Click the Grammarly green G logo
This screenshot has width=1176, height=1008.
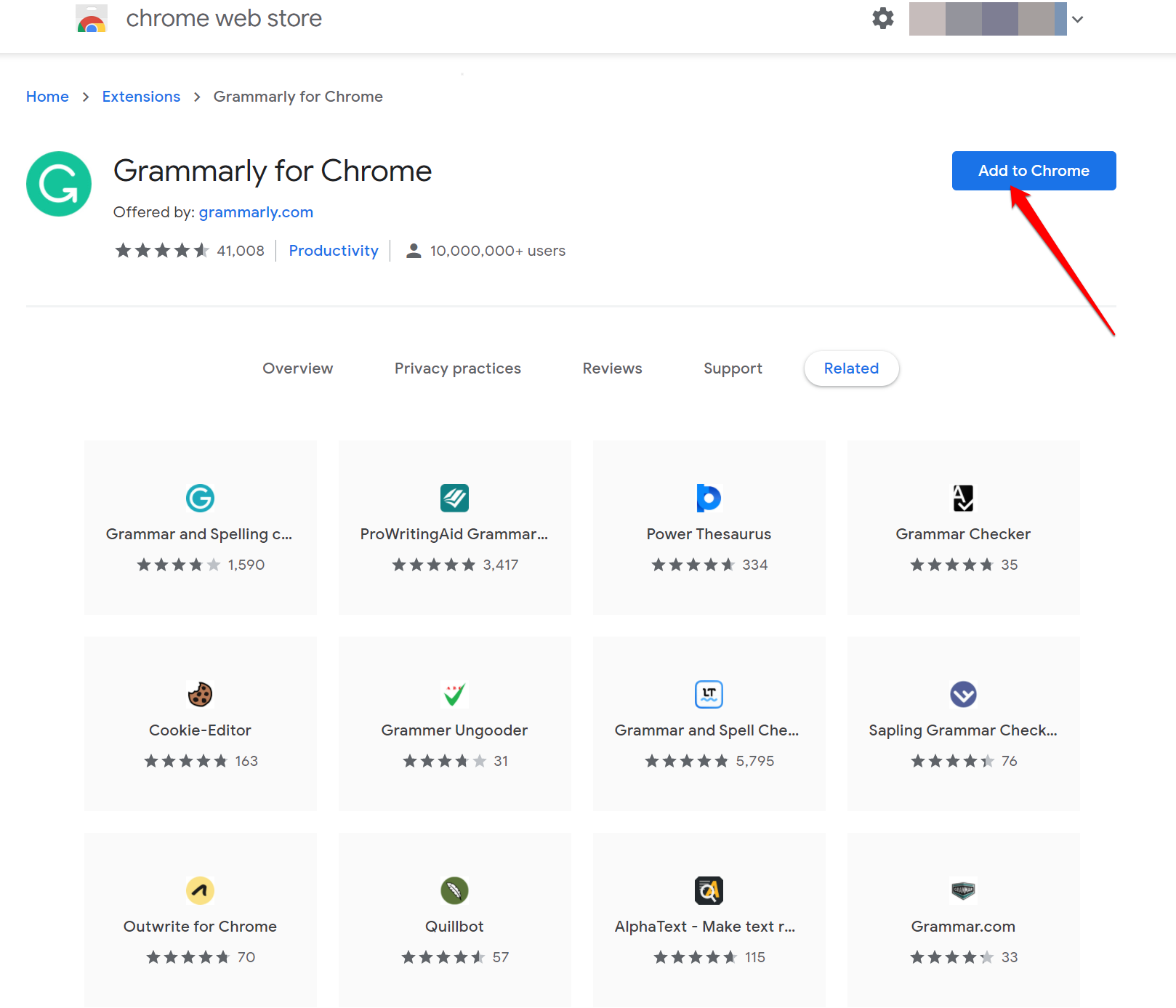click(59, 184)
